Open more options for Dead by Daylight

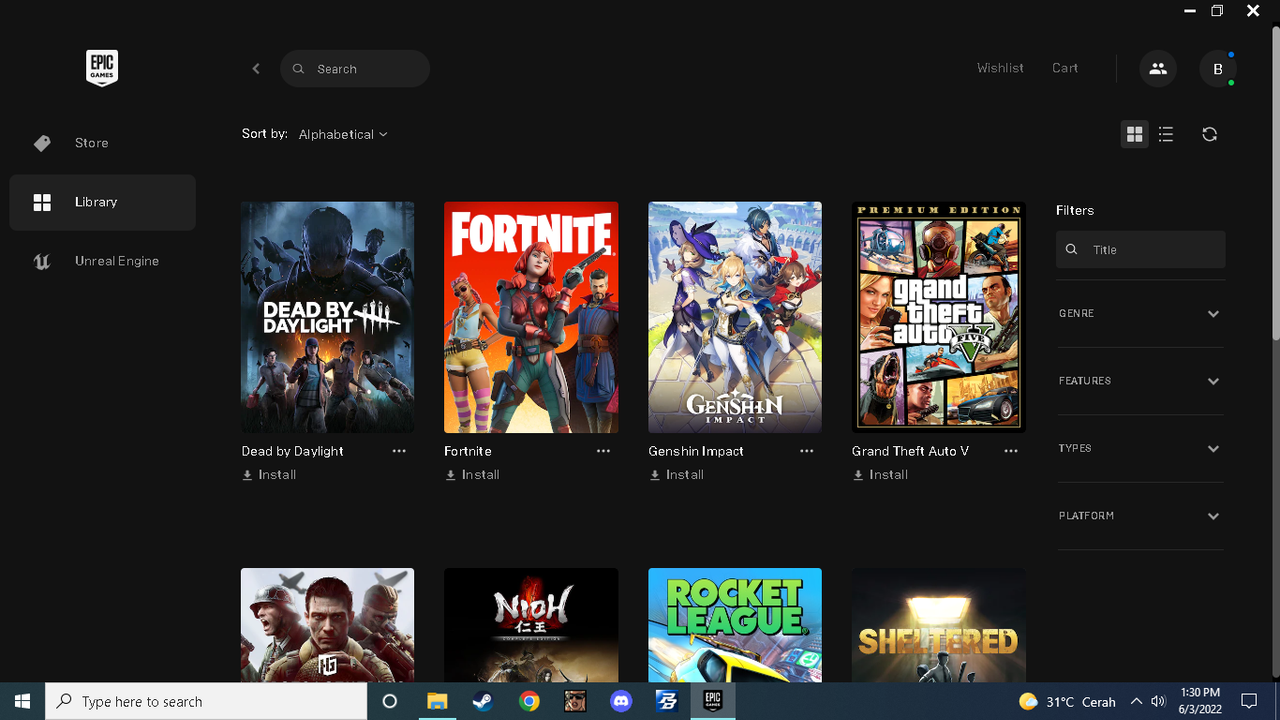tap(399, 451)
